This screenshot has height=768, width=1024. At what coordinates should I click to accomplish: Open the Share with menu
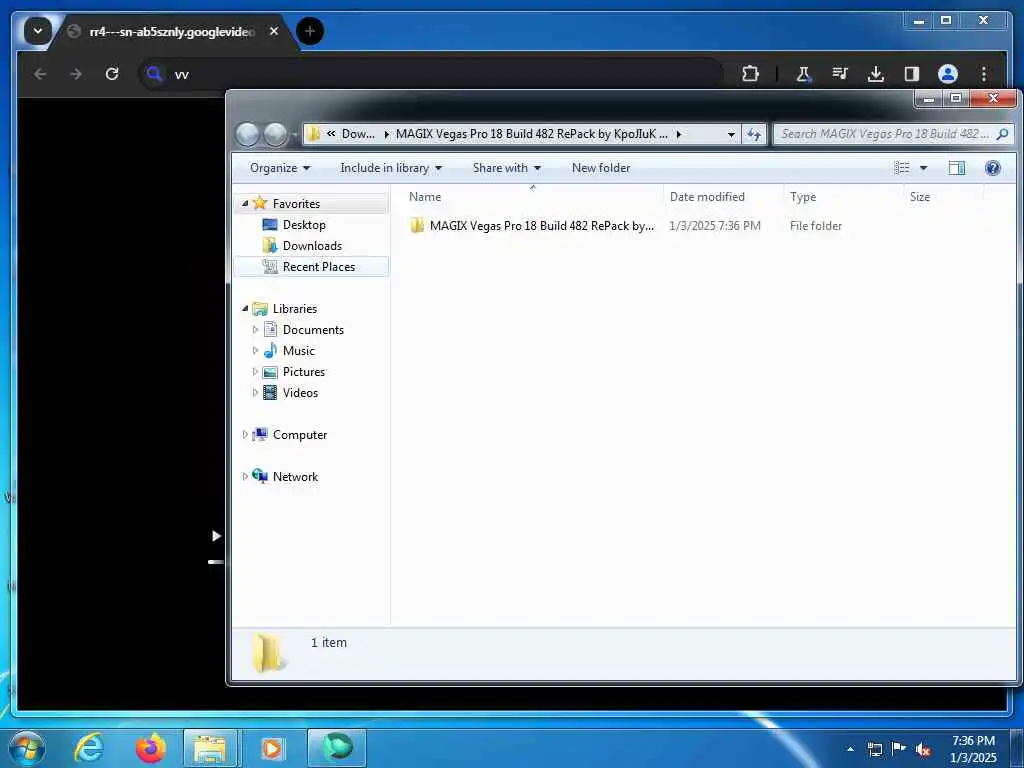507,168
